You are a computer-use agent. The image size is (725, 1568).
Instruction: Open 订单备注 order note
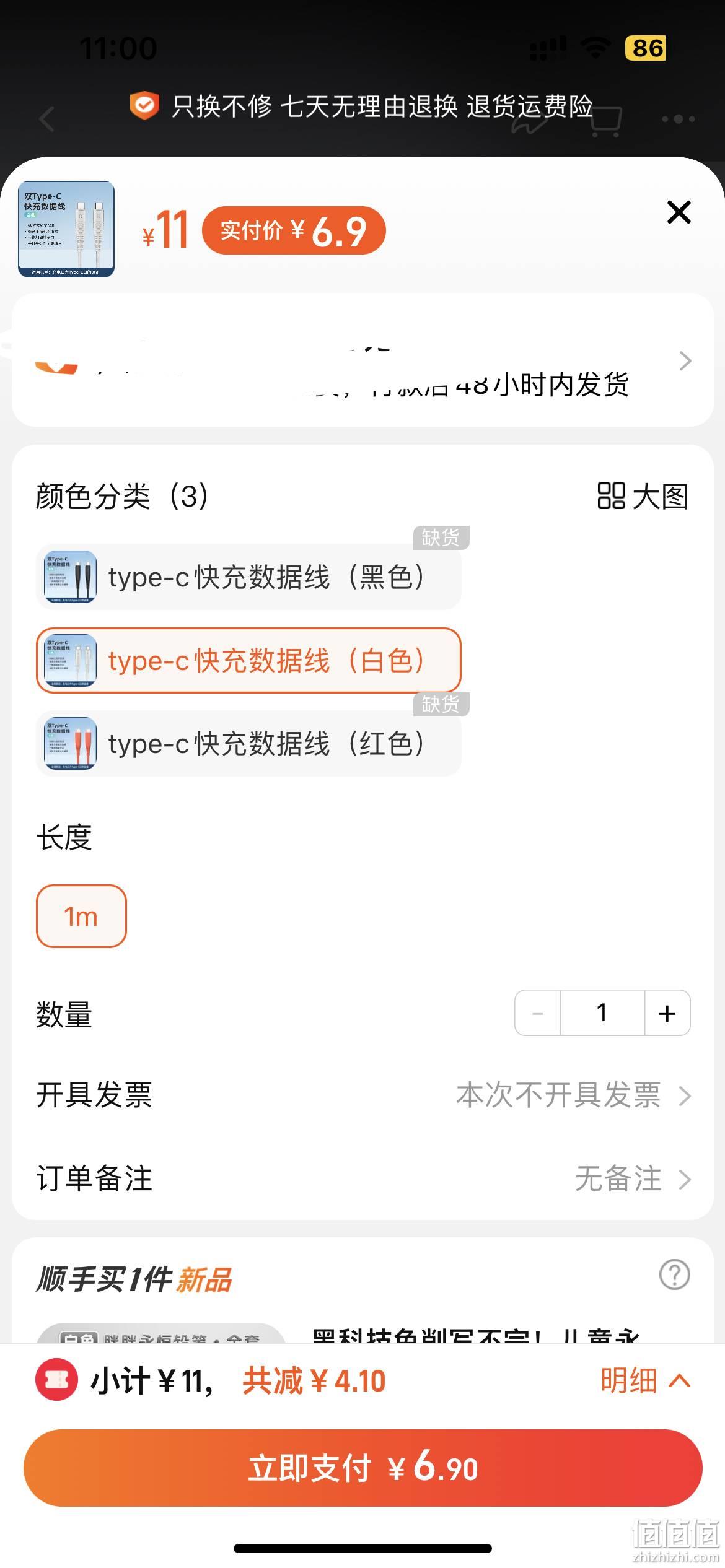pos(362,1178)
